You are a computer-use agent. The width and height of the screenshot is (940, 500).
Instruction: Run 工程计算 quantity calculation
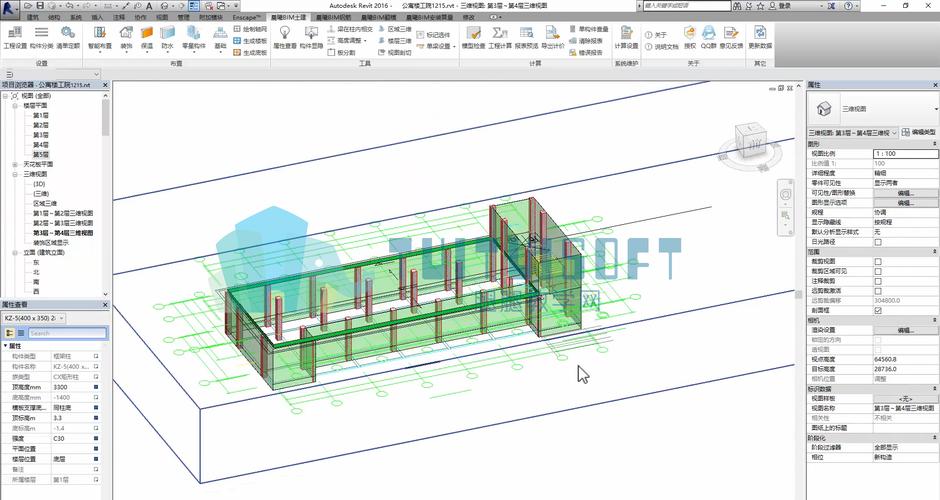pos(500,38)
